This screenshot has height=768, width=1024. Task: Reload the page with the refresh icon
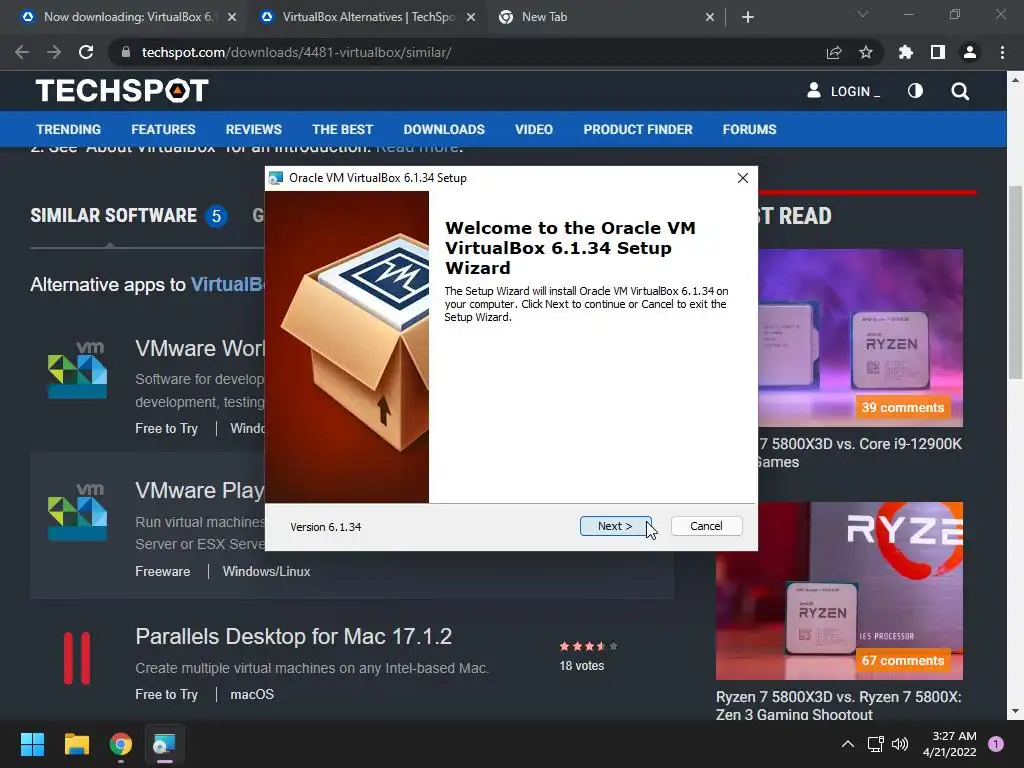86,52
